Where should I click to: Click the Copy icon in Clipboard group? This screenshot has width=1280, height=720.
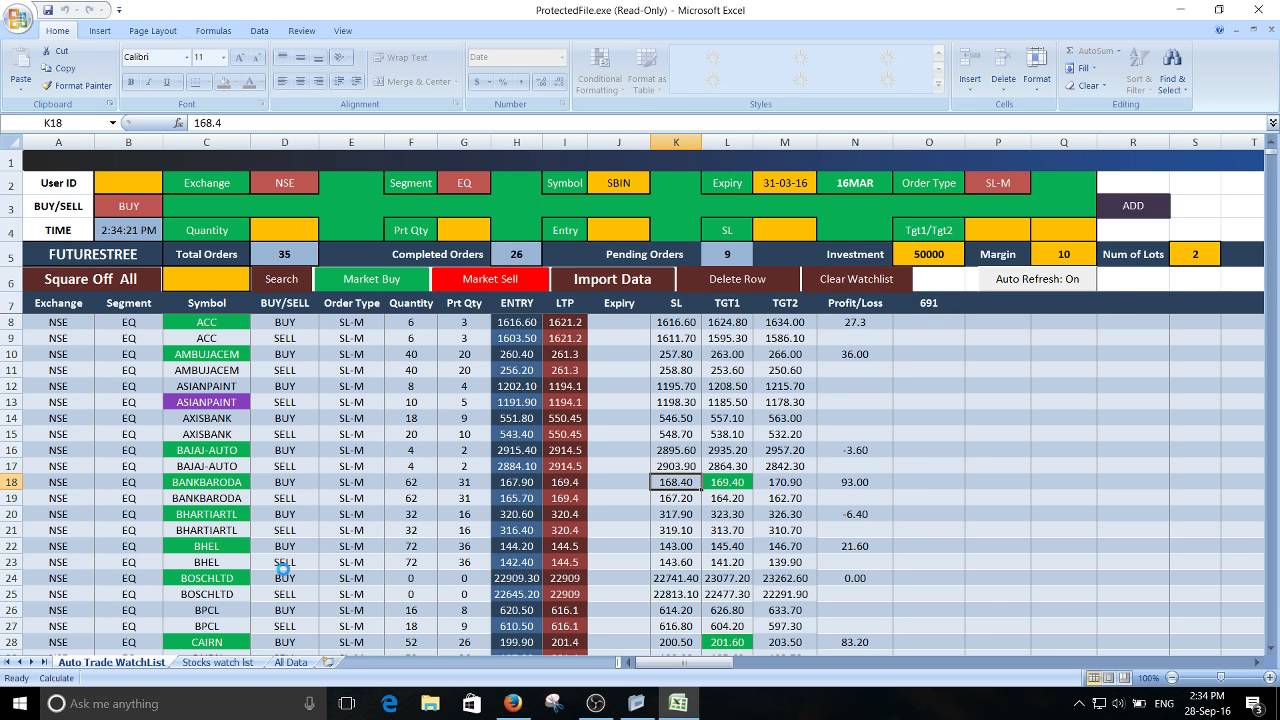48,68
